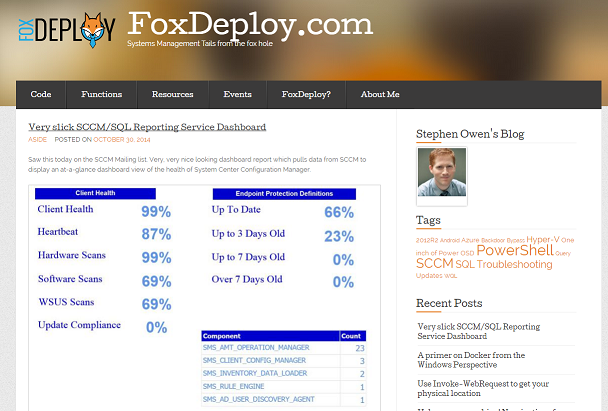Select the PowerShell tag
The height and width of the screenshot is (411, 608).
[515, 250]
